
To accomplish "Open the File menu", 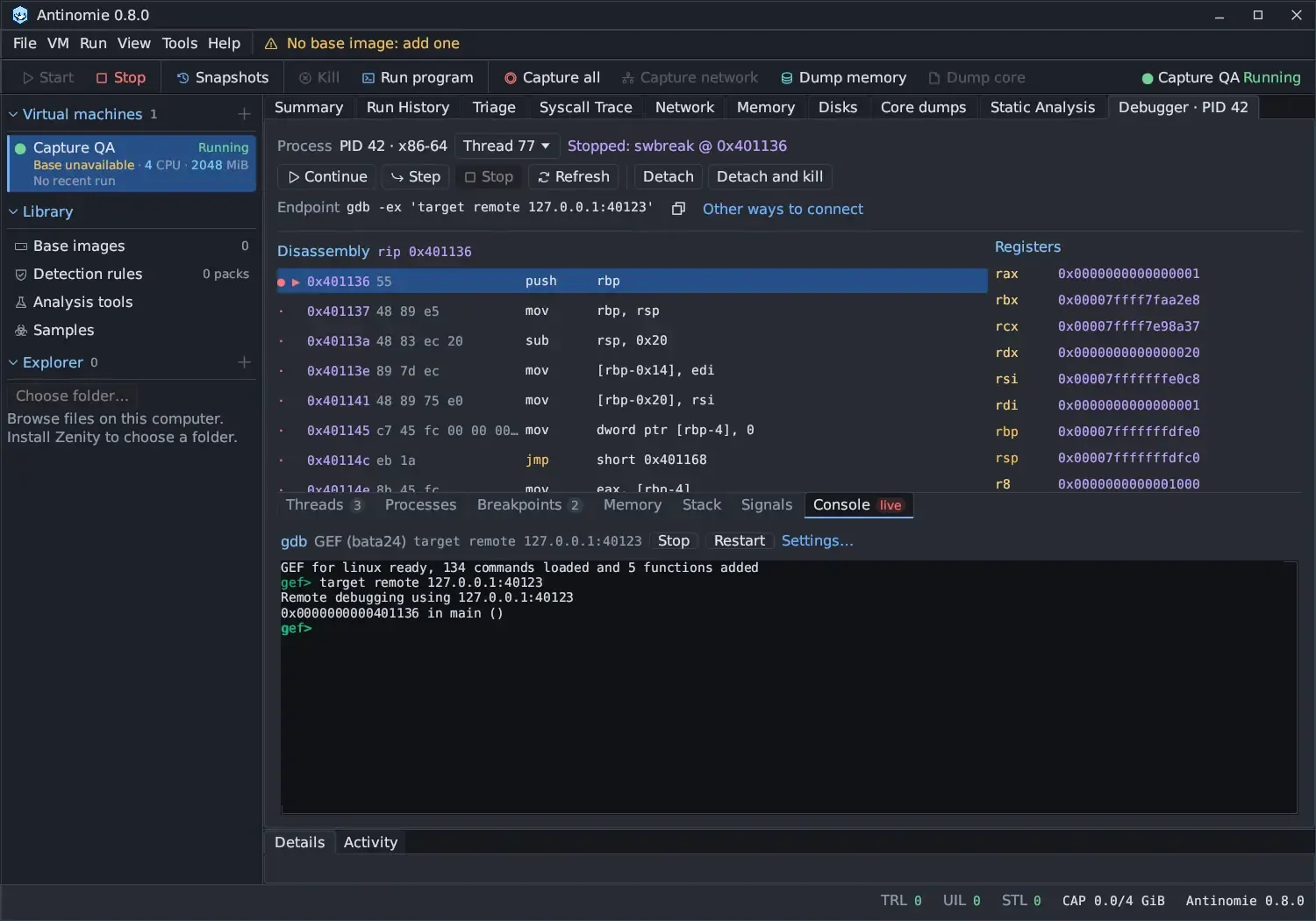I will (25, 43).
